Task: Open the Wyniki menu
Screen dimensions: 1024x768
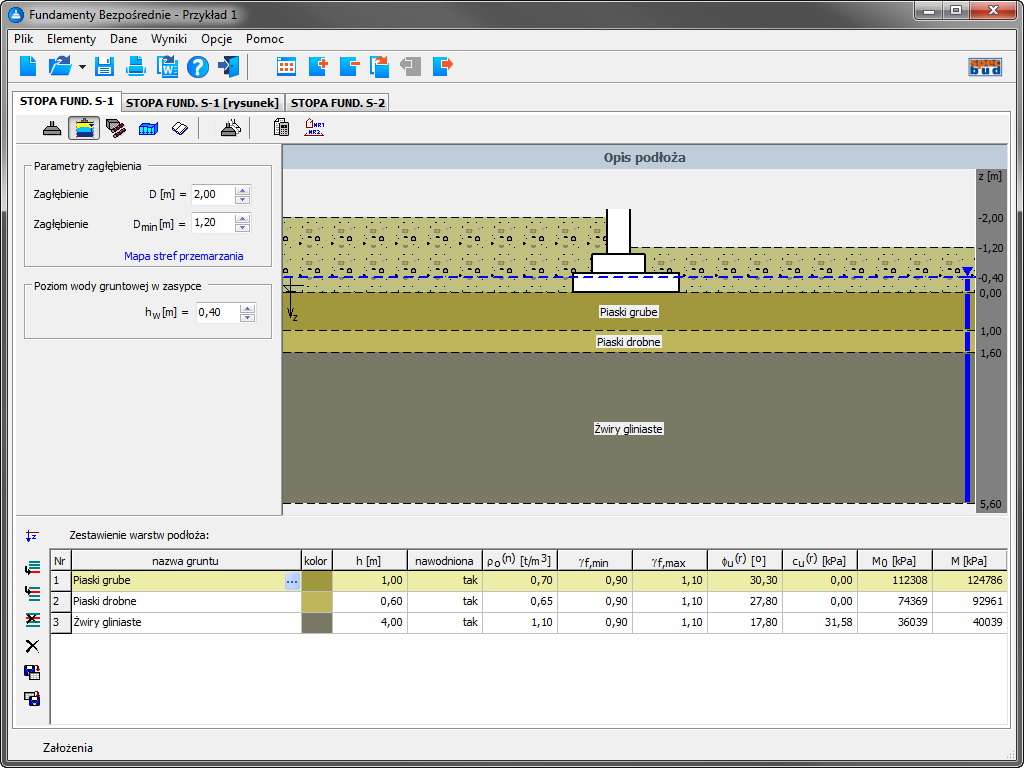Action: click(x=169, y=39)
